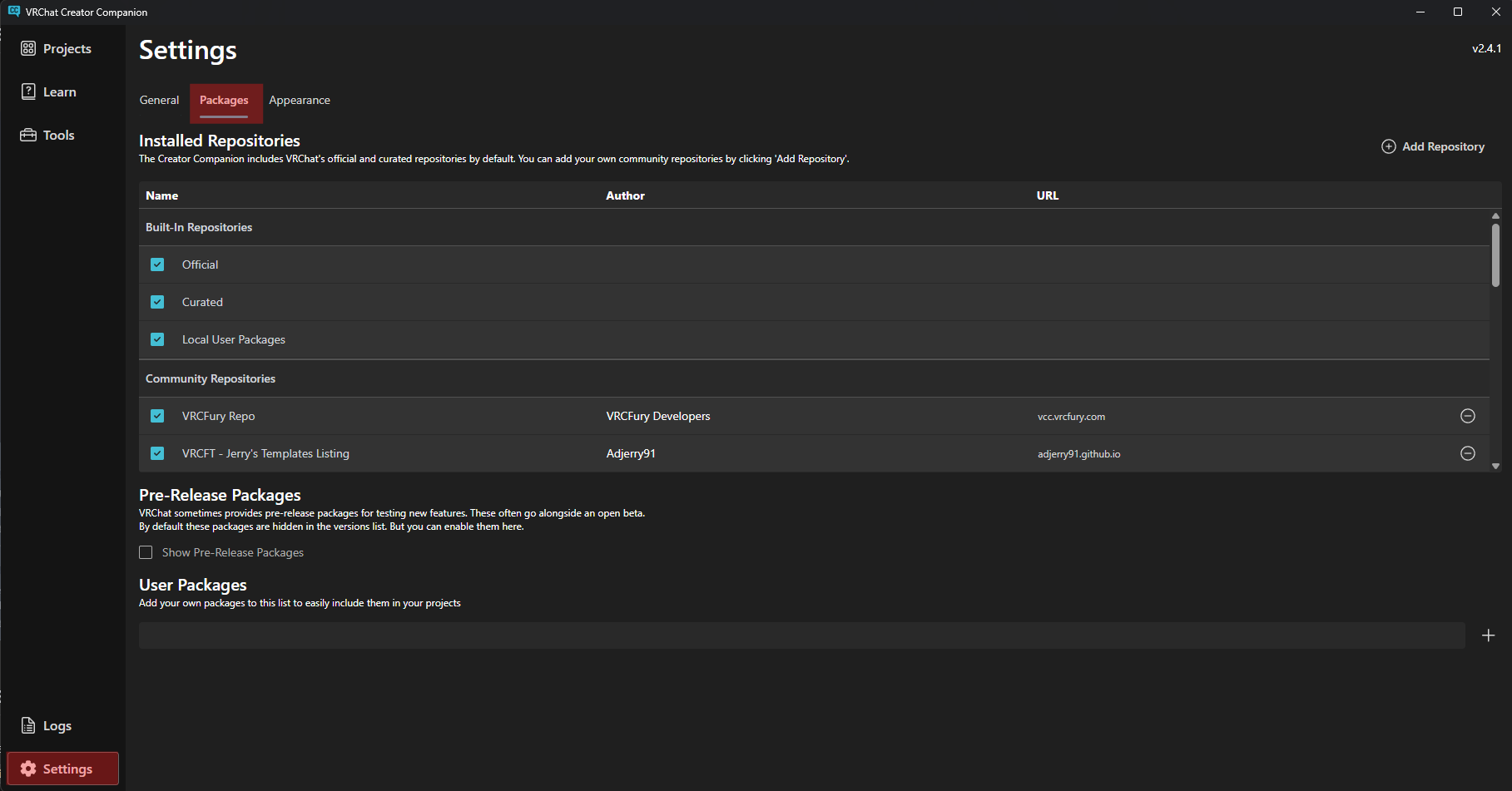
Task: Disable VRCFT Jerry's Templates Listing checkbox
Action: 157,453
